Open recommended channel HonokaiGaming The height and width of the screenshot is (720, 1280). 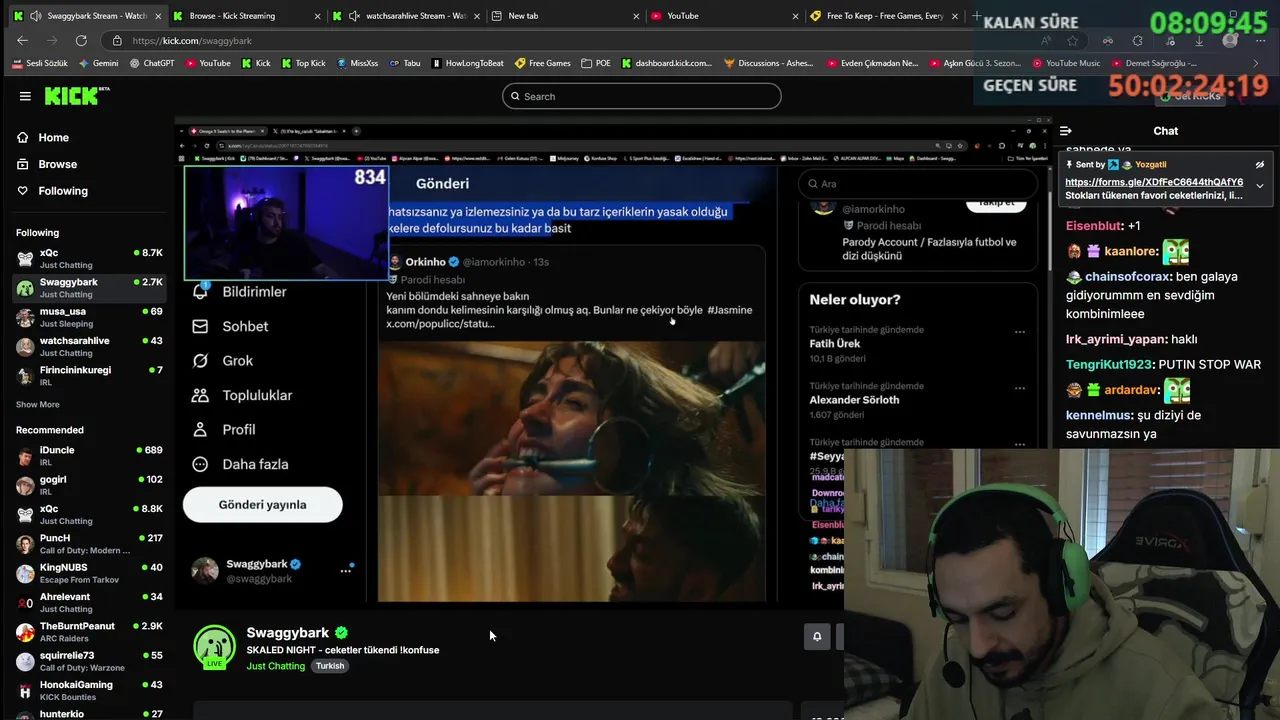89,690
